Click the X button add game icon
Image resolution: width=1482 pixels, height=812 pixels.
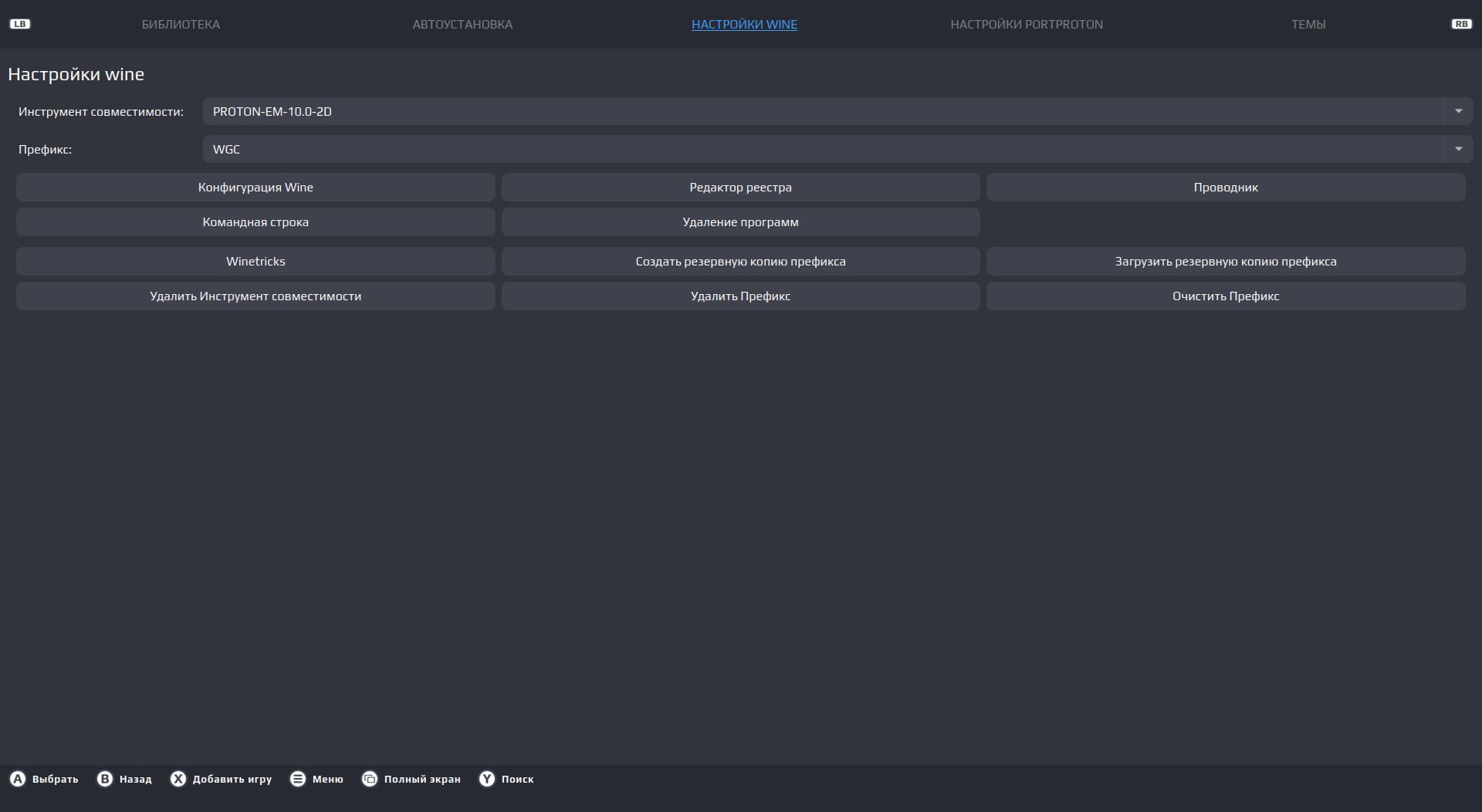178,779
